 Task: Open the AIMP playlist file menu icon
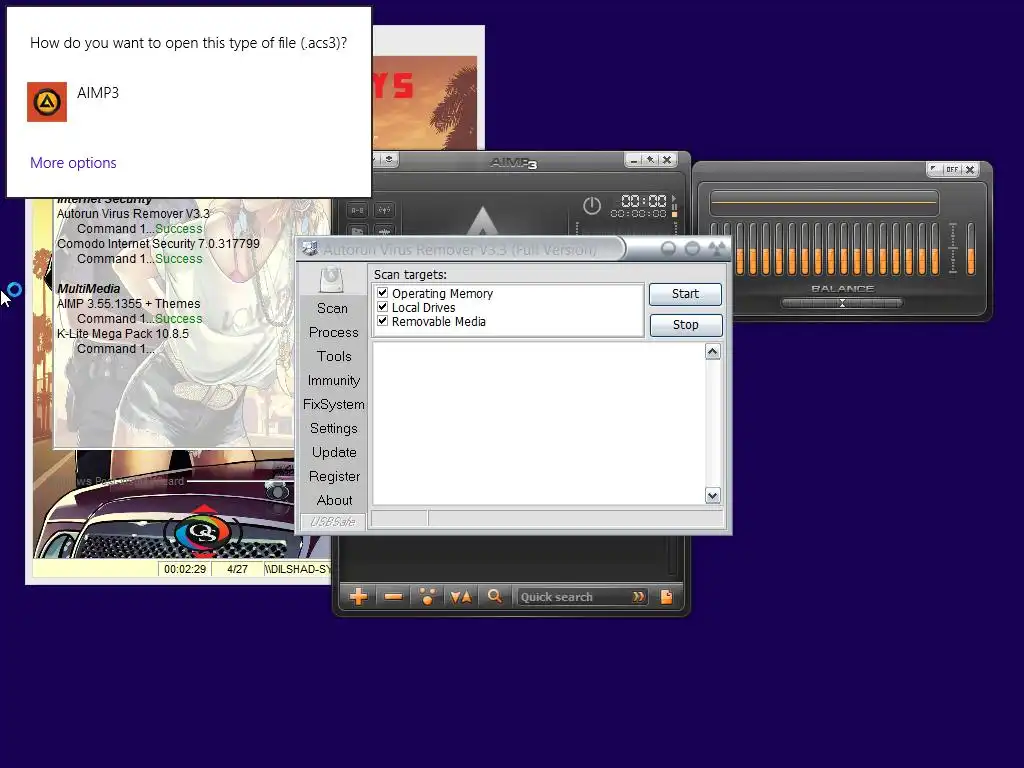coord(666,596)
